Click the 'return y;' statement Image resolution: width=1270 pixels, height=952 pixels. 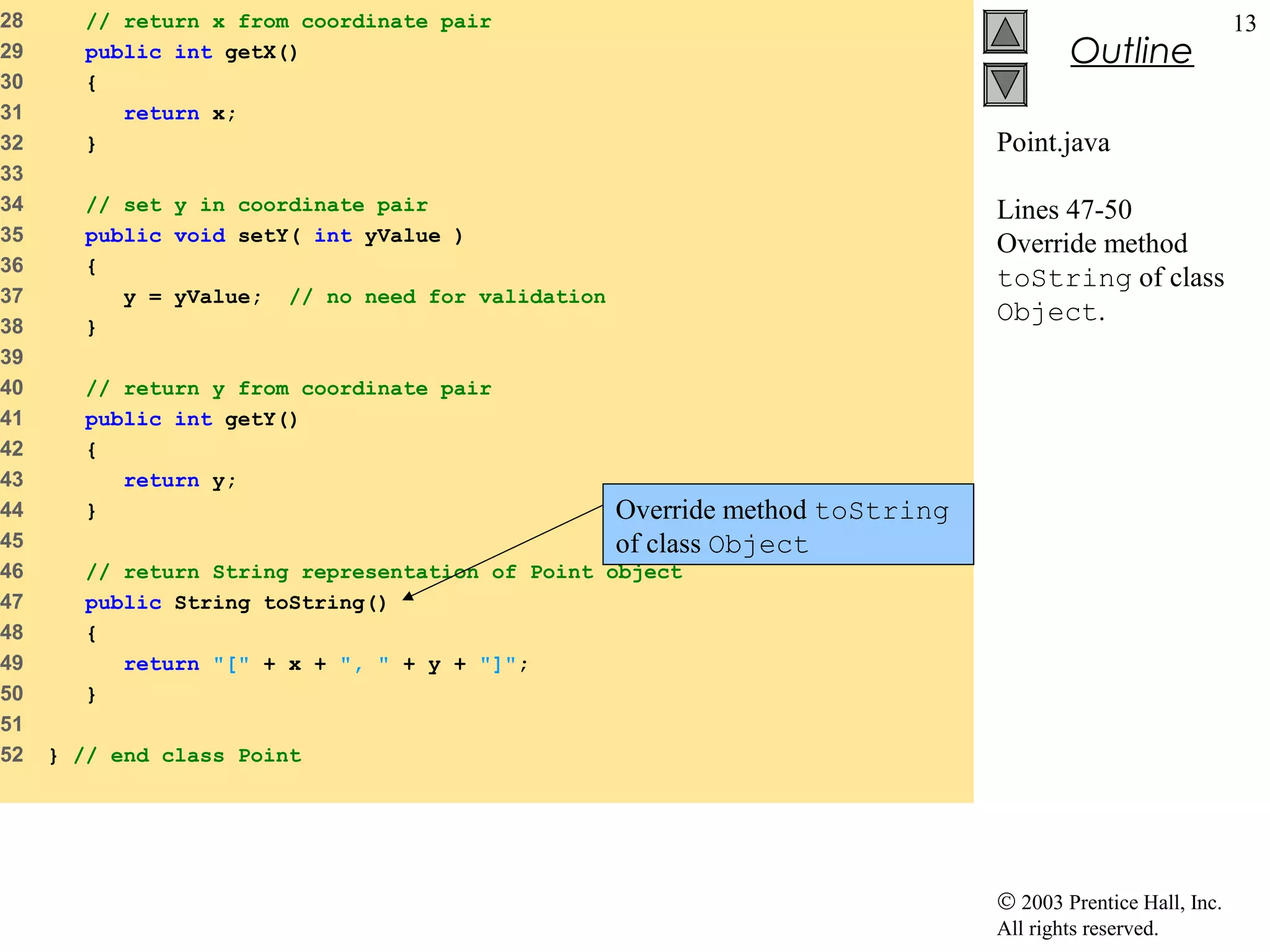click(x=179, y=480)
